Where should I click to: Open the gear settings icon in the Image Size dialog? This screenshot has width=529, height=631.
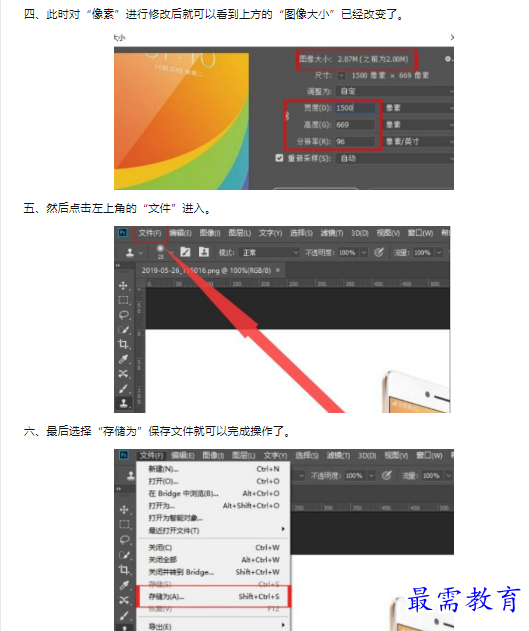pos(448,59)
